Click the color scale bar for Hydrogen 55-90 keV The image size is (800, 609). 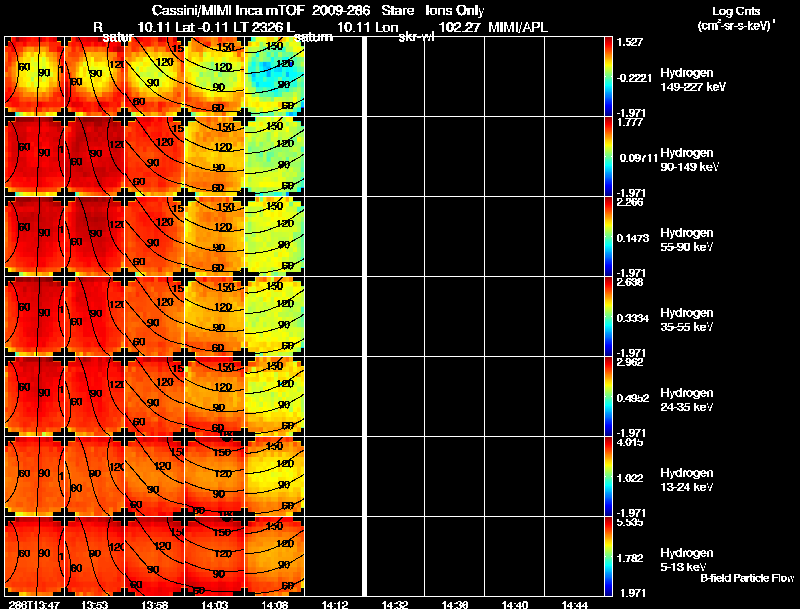[x=608, y=237]
